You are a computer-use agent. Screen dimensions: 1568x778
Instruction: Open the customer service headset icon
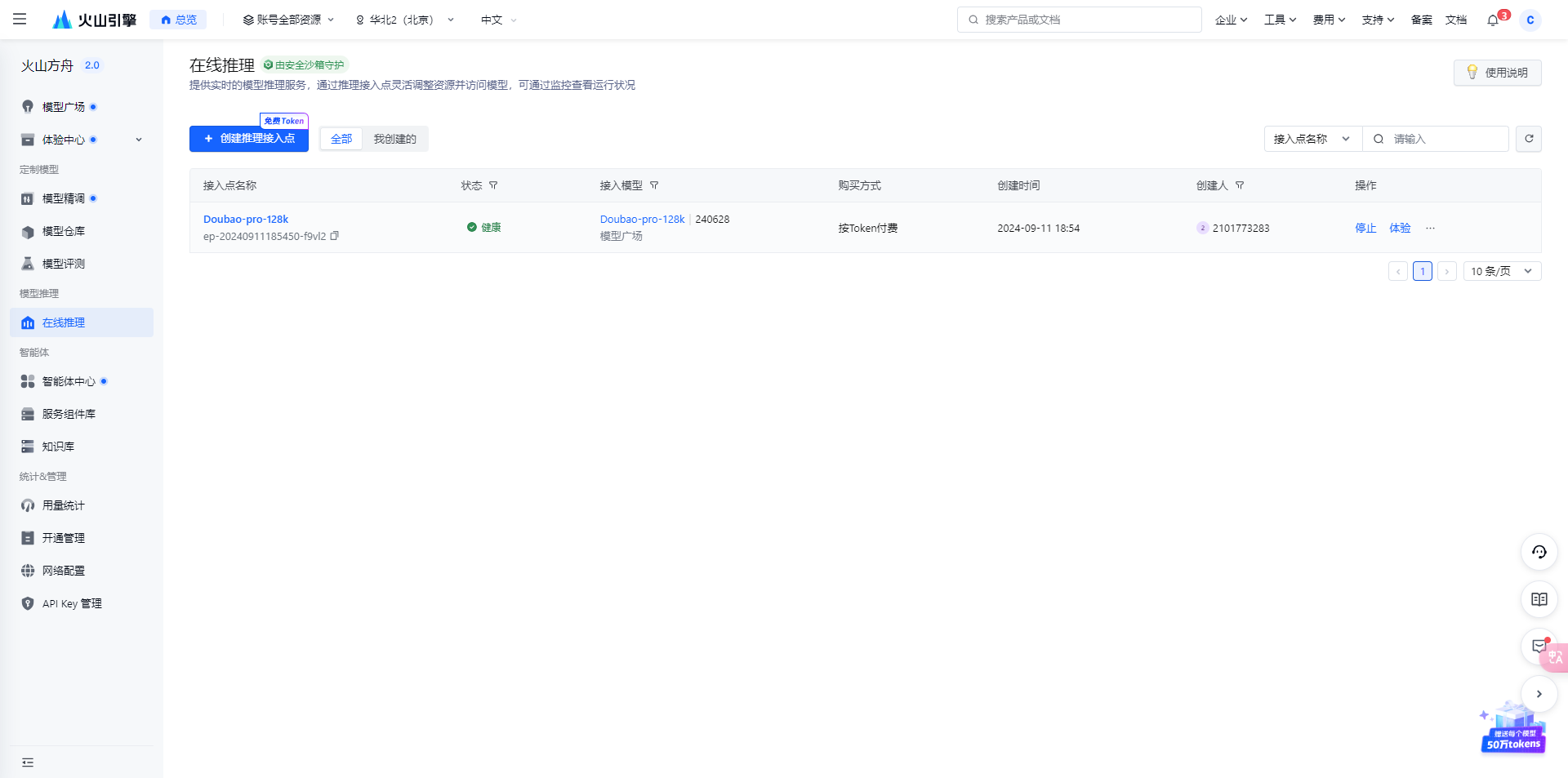[x=1539, y=553]
